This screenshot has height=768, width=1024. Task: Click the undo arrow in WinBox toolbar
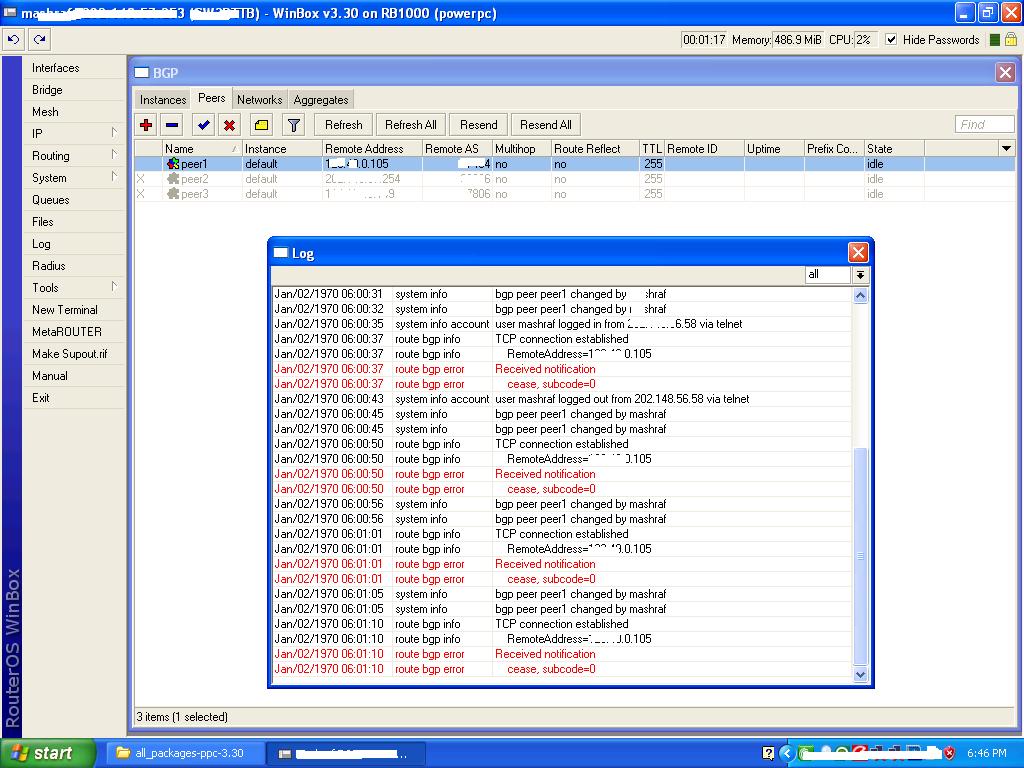click(13, 40)
